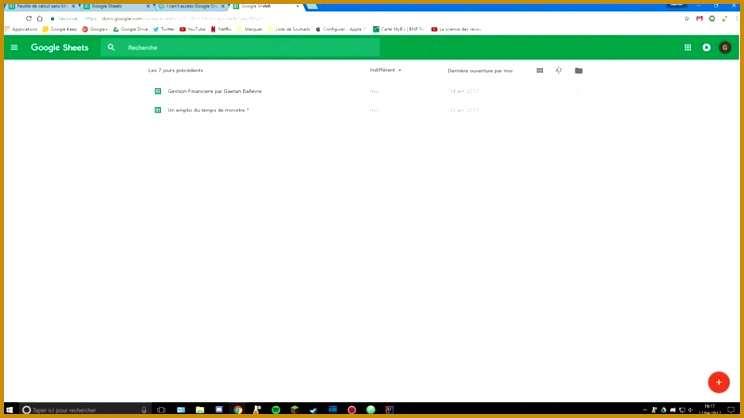The image size is (744, 418).
Task: Open Spotify from the taskbar
Action: (x=276, y=410)
